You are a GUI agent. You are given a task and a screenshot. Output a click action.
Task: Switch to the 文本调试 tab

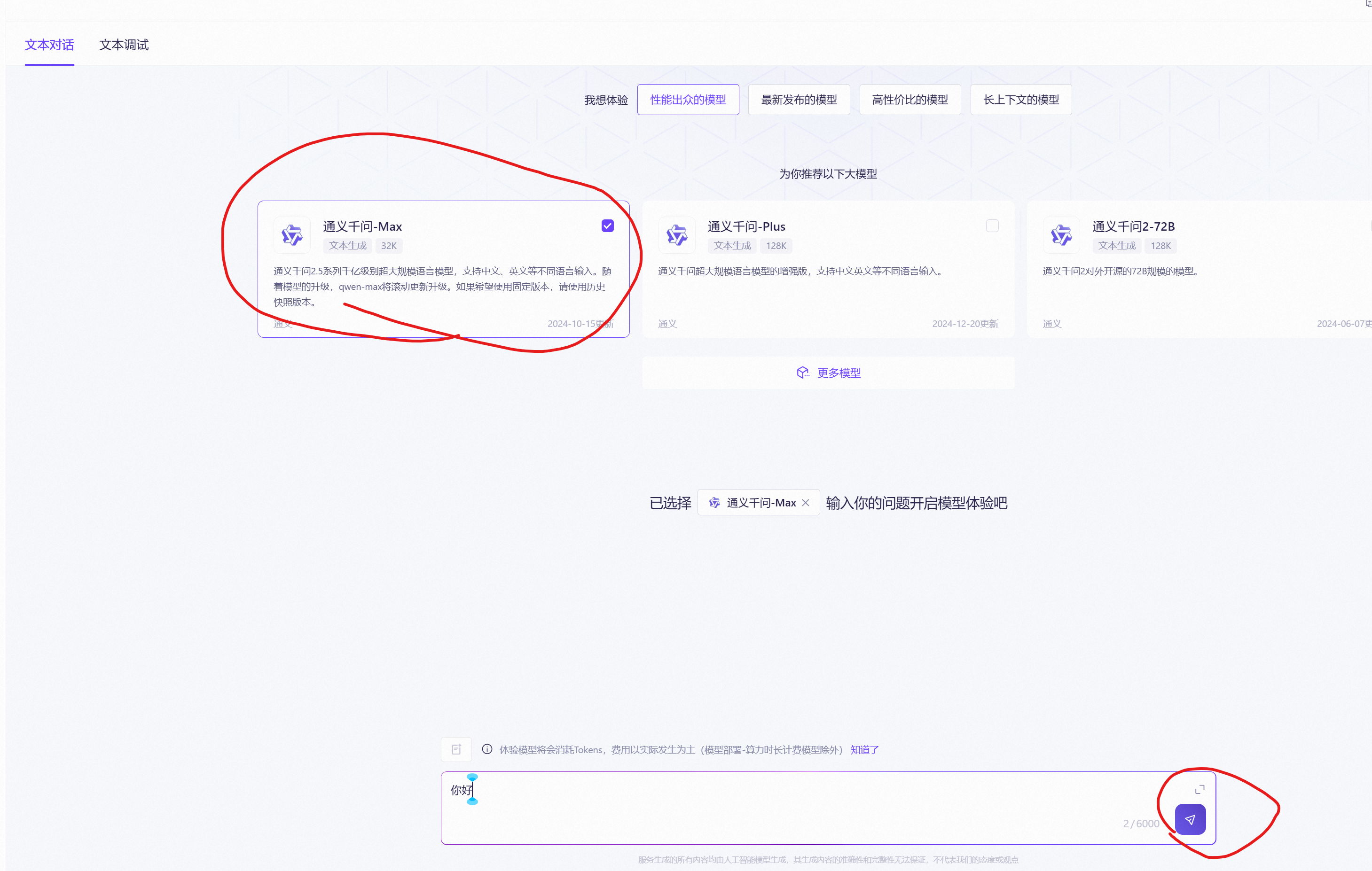pyautogui.click(x=124, y=45)
